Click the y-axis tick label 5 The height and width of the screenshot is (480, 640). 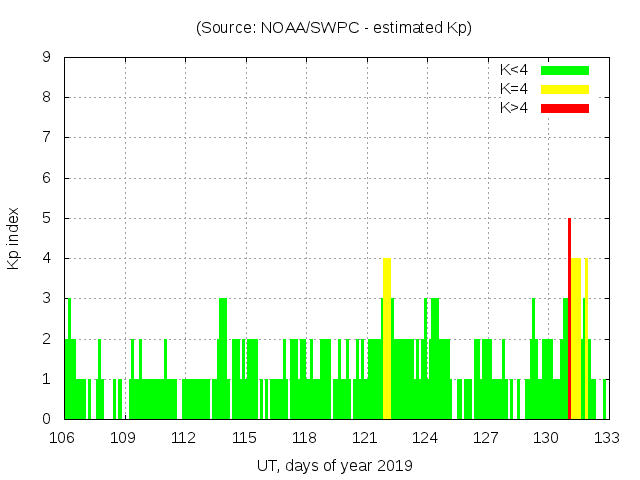pos(47,219)
